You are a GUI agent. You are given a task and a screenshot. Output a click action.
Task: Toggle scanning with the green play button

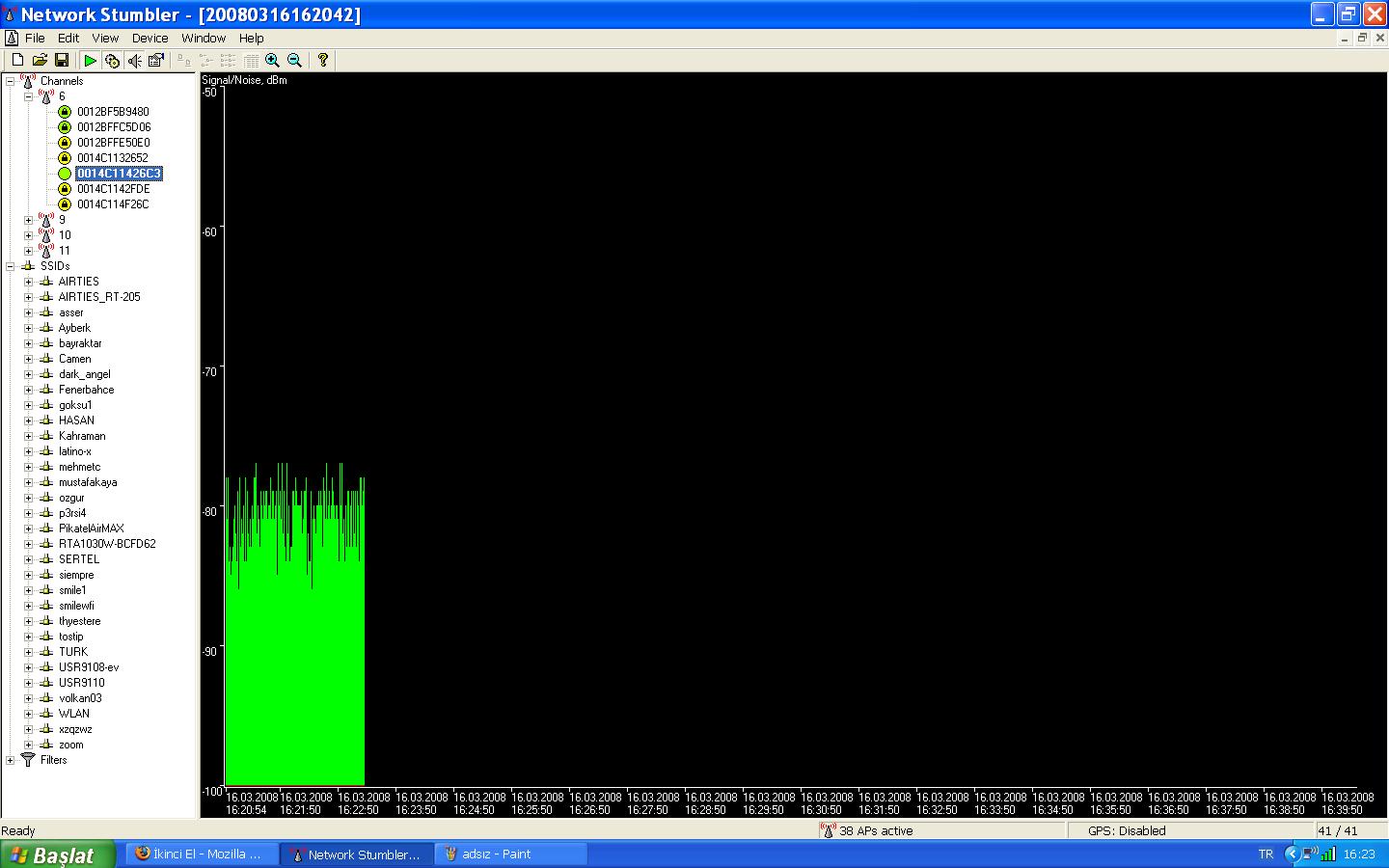90,60
